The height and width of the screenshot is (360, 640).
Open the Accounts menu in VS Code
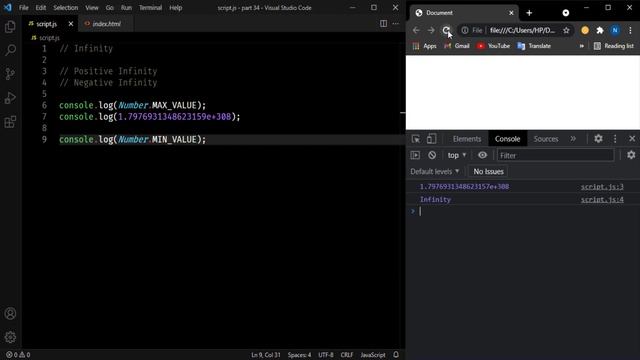10,313
